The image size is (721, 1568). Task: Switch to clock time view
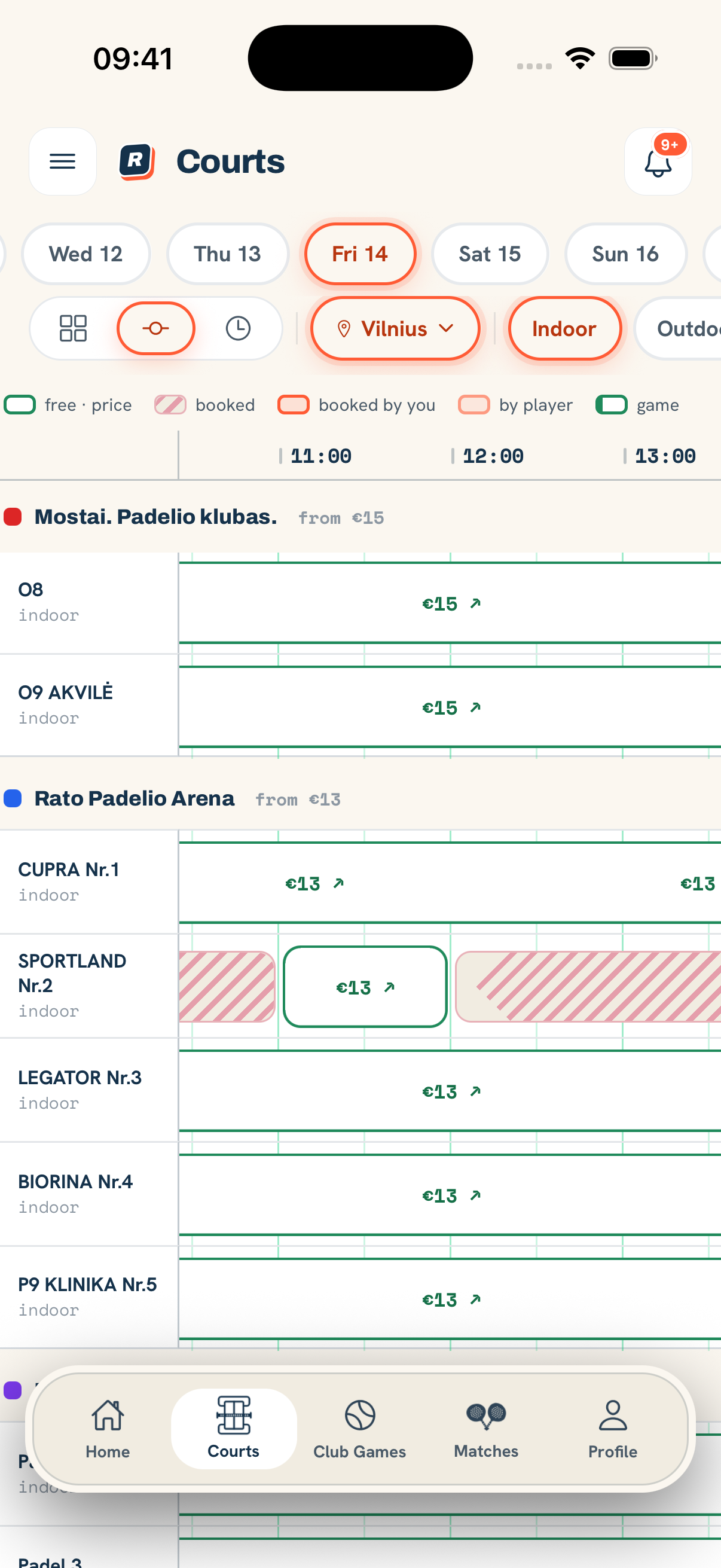point(238,328)
